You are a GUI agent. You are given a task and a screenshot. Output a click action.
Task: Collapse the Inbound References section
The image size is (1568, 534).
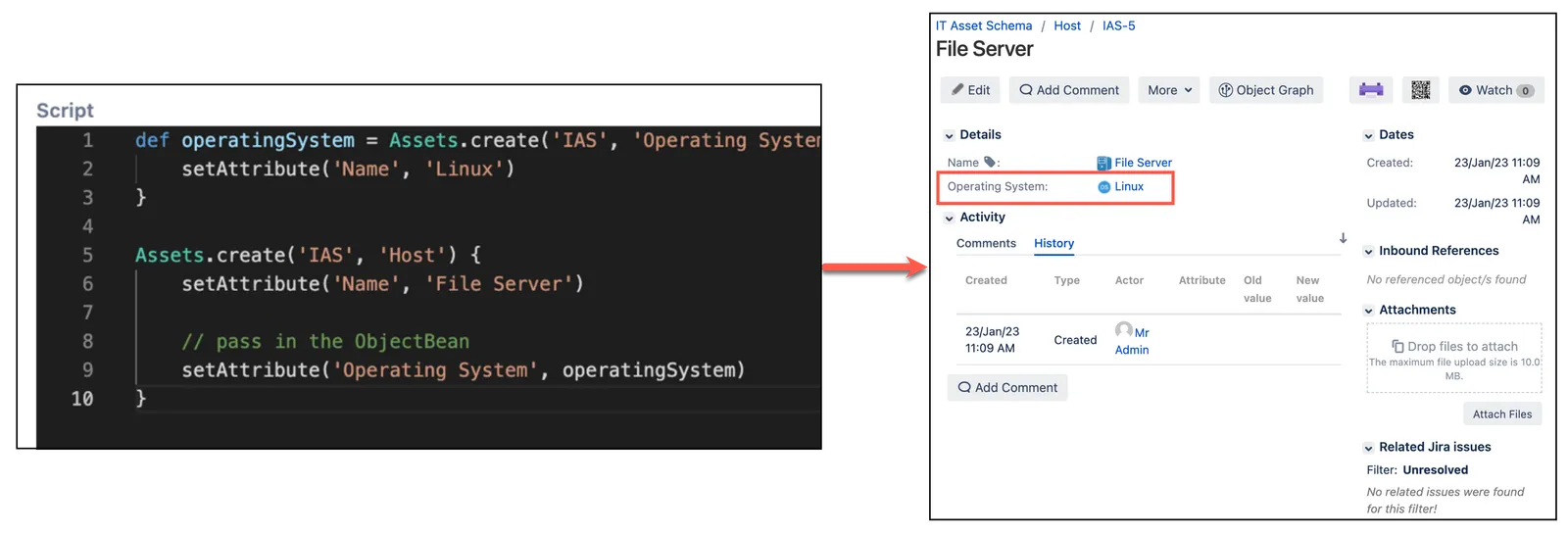(x=1368, y=252)
